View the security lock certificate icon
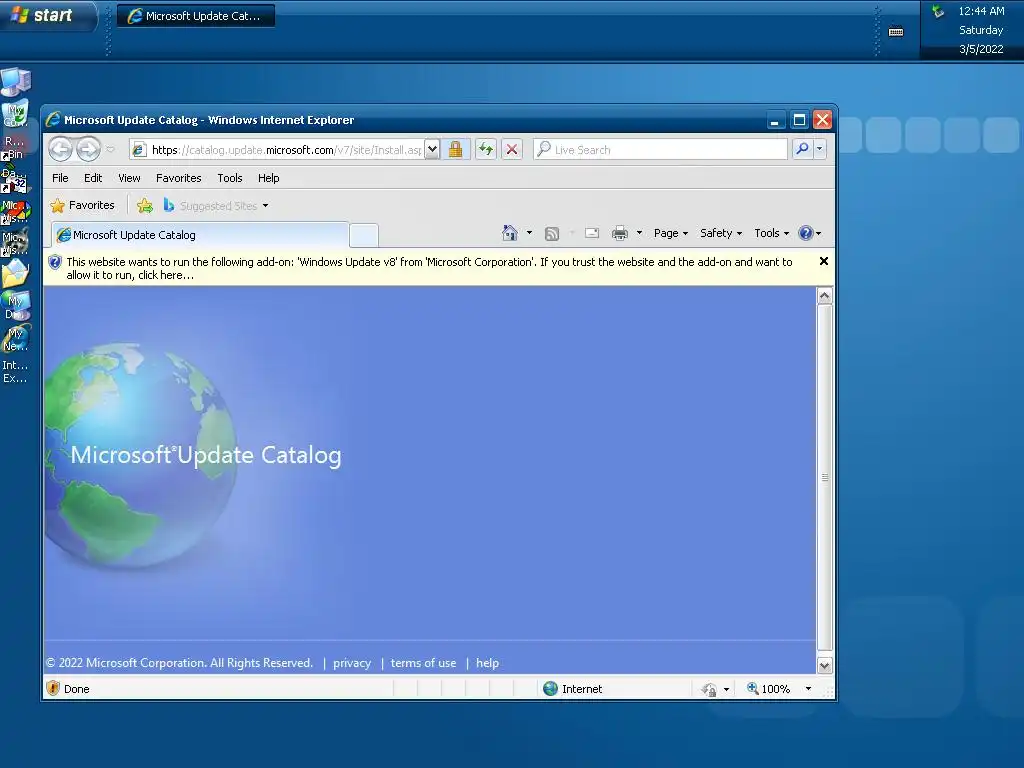The image size is (1024, 768). coord(455,150)
